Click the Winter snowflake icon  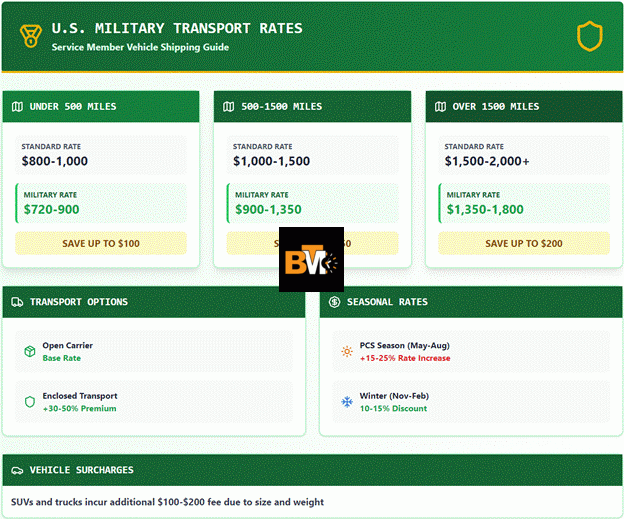pos(347,402)
